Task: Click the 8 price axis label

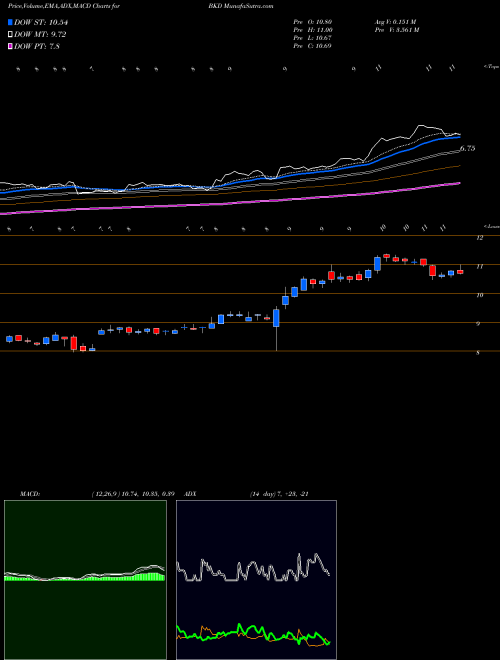Action: (x=478, y=353)
